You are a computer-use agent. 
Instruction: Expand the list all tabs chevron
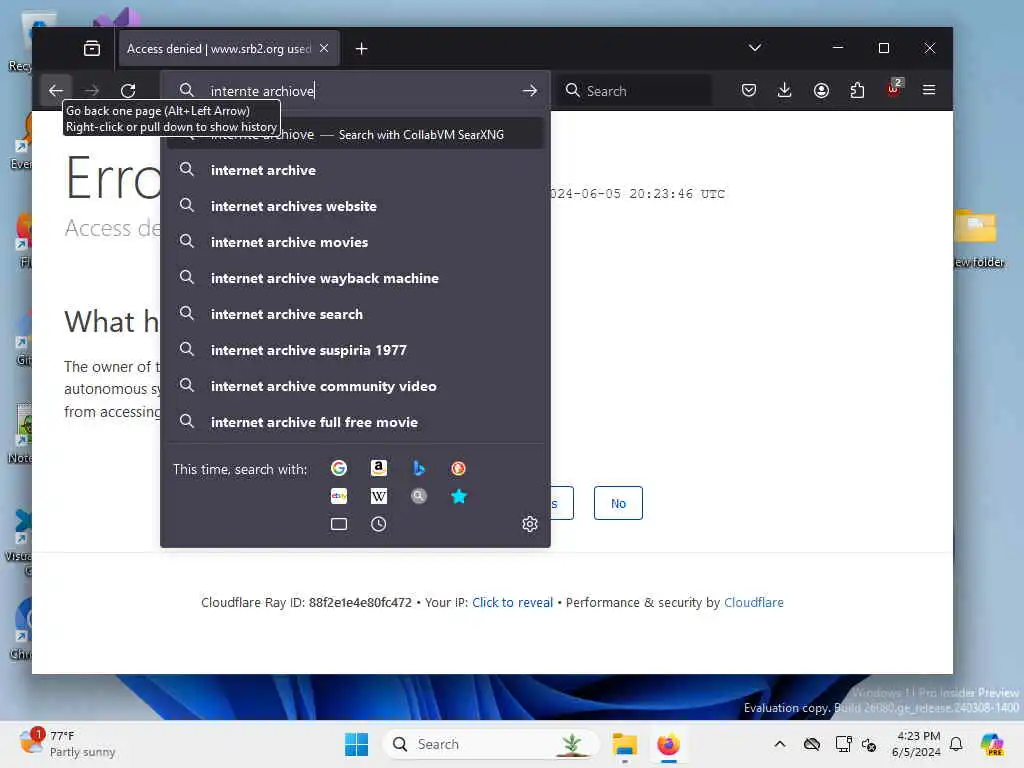(754, 48)
